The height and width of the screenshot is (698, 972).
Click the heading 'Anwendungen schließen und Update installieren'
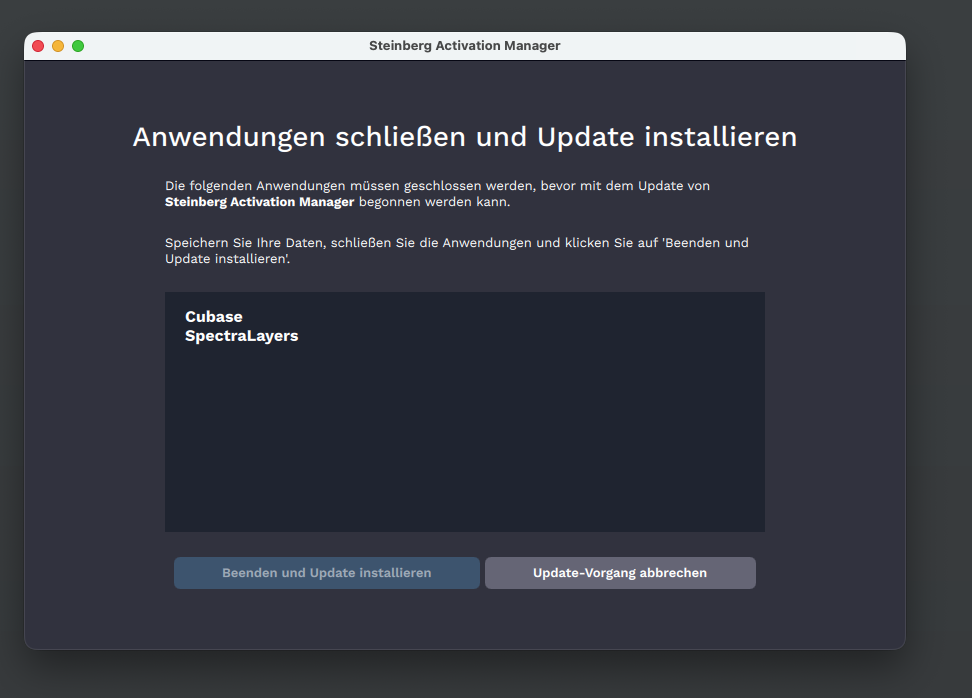(x=464, y=137)
